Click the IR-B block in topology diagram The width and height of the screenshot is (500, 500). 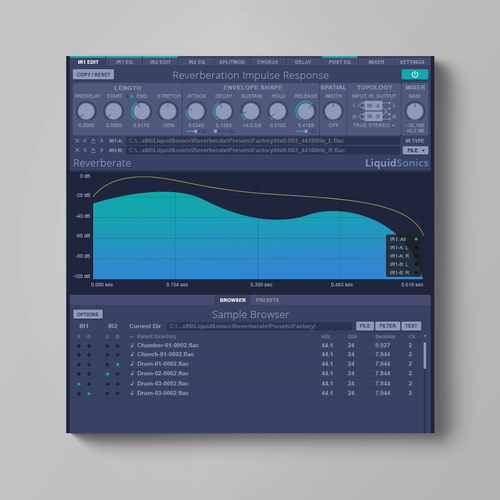pos(373,117)
